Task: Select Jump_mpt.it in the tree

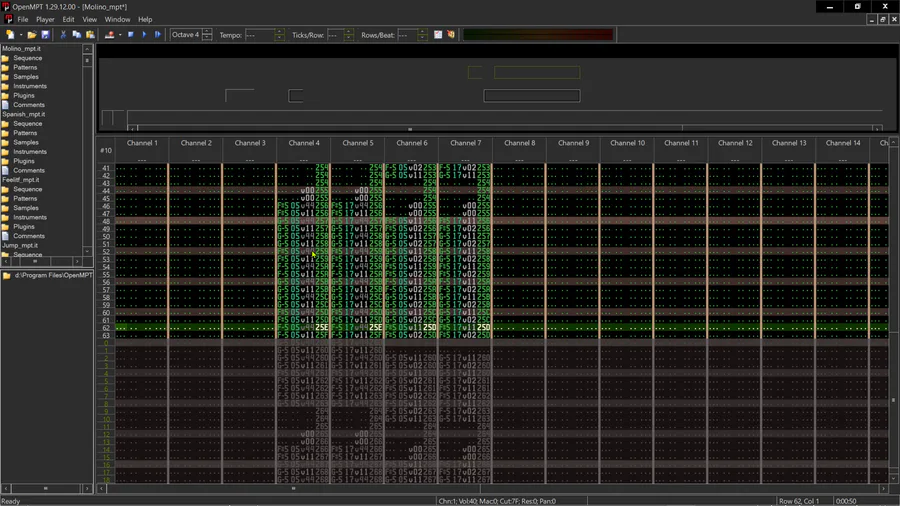Action: pos(20,246)
